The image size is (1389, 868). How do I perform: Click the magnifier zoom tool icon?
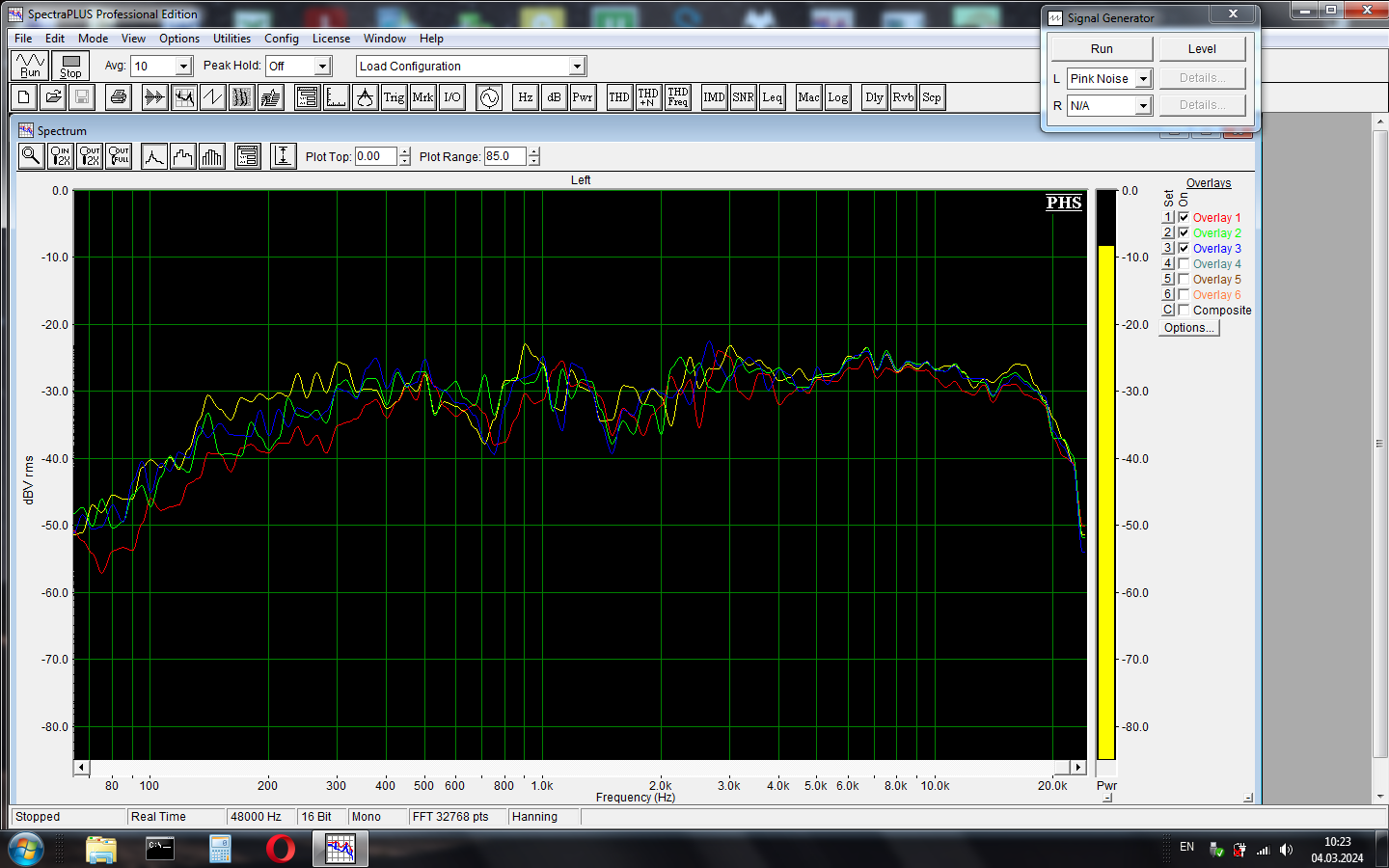[x=31, y=156]
